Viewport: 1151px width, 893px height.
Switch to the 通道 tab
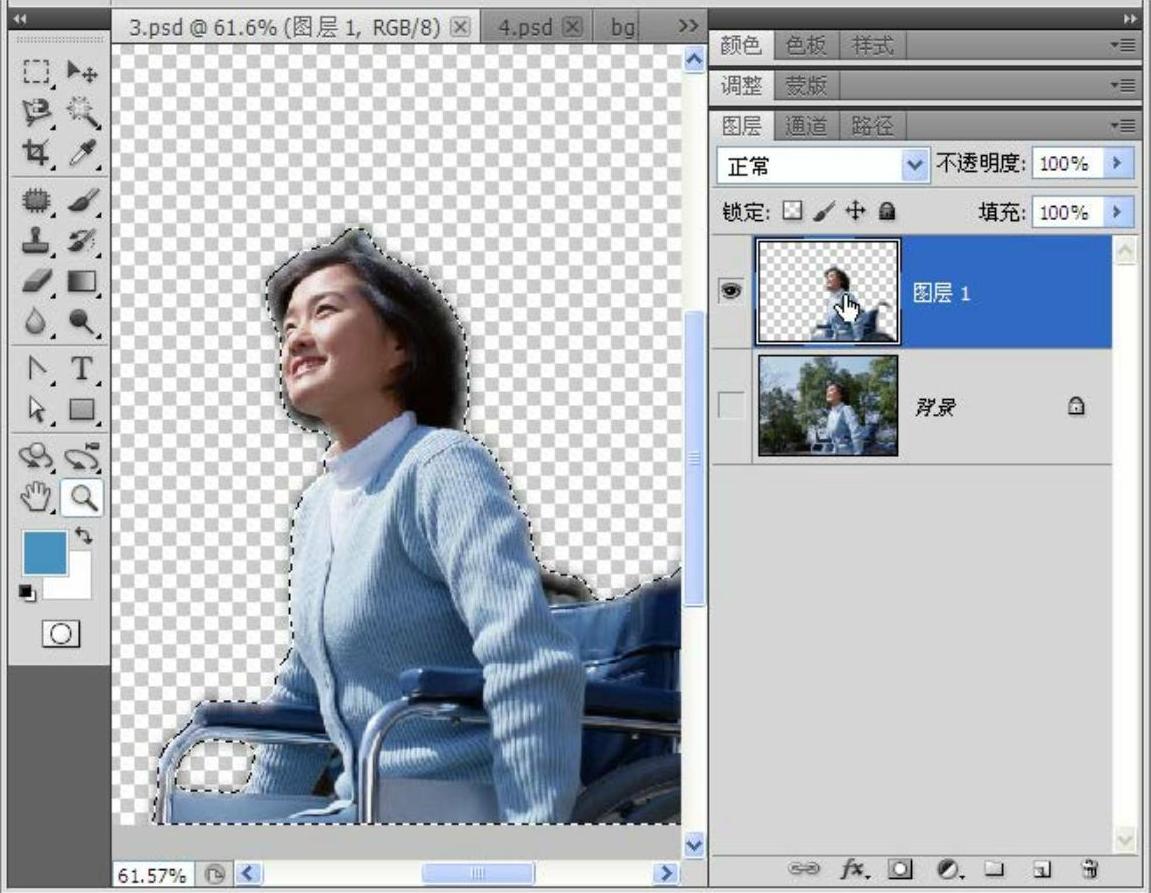click(805, 126)
